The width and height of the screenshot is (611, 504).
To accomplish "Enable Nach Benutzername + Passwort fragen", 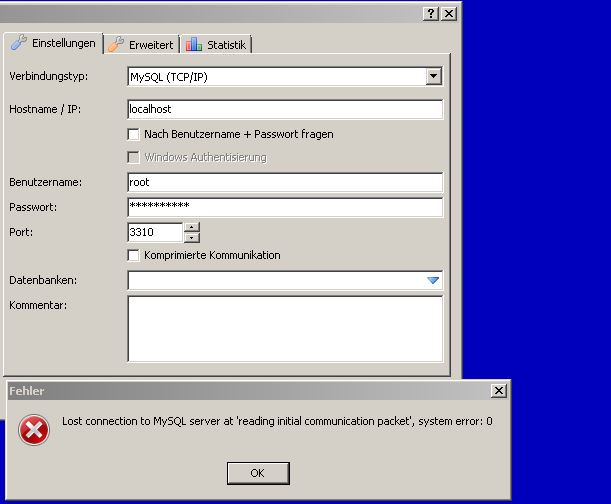I will [x=133, y=134].
